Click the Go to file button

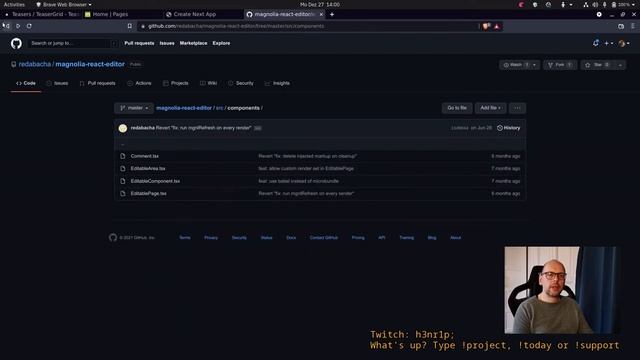click(457, 108)
